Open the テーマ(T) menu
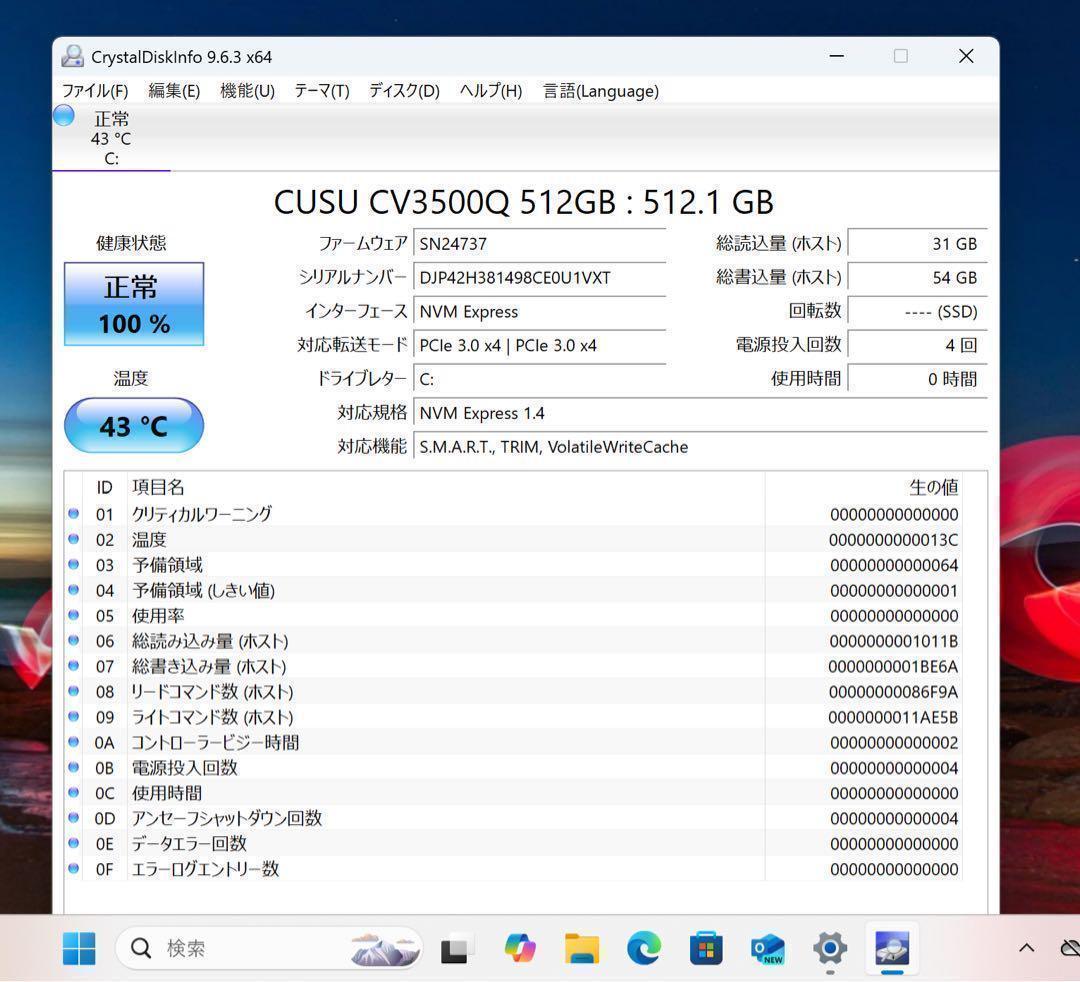The image size is (1080, 982). point(321,91)
